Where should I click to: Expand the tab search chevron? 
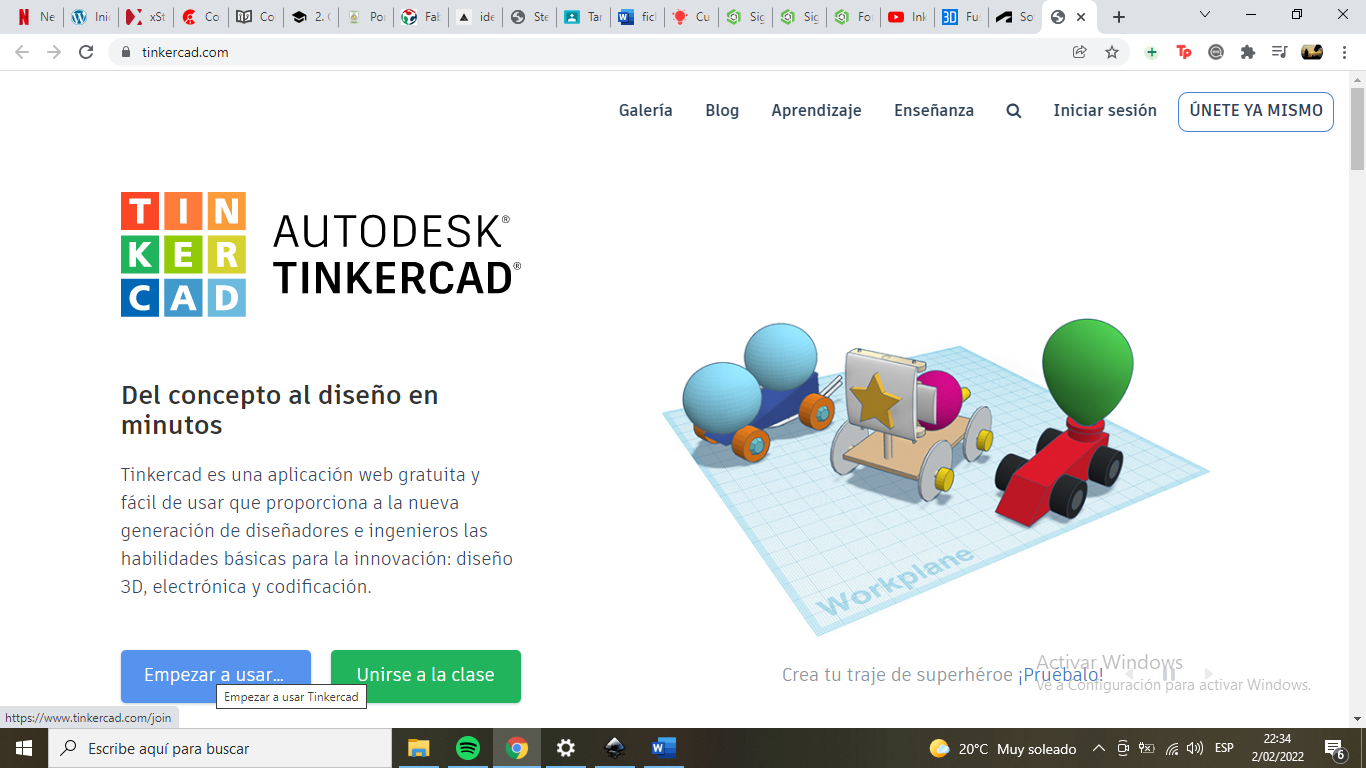(x=1205, y=15)
